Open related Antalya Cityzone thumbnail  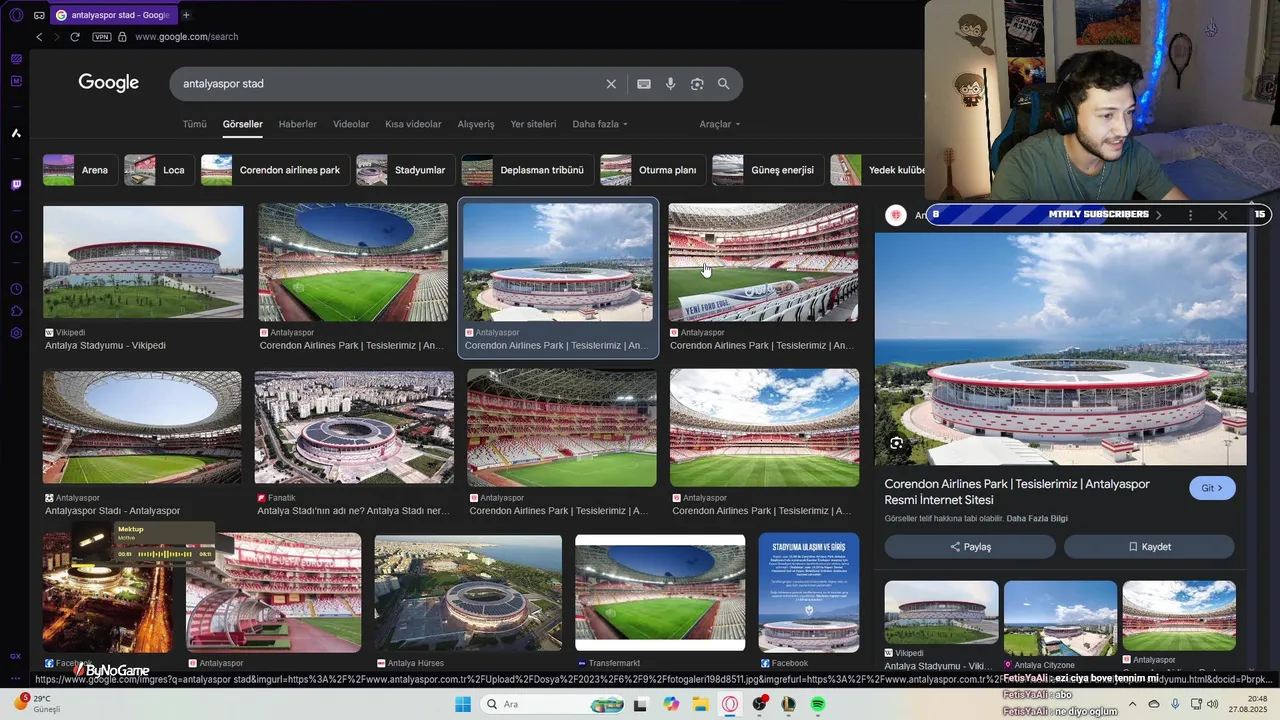pos(1060,618)
